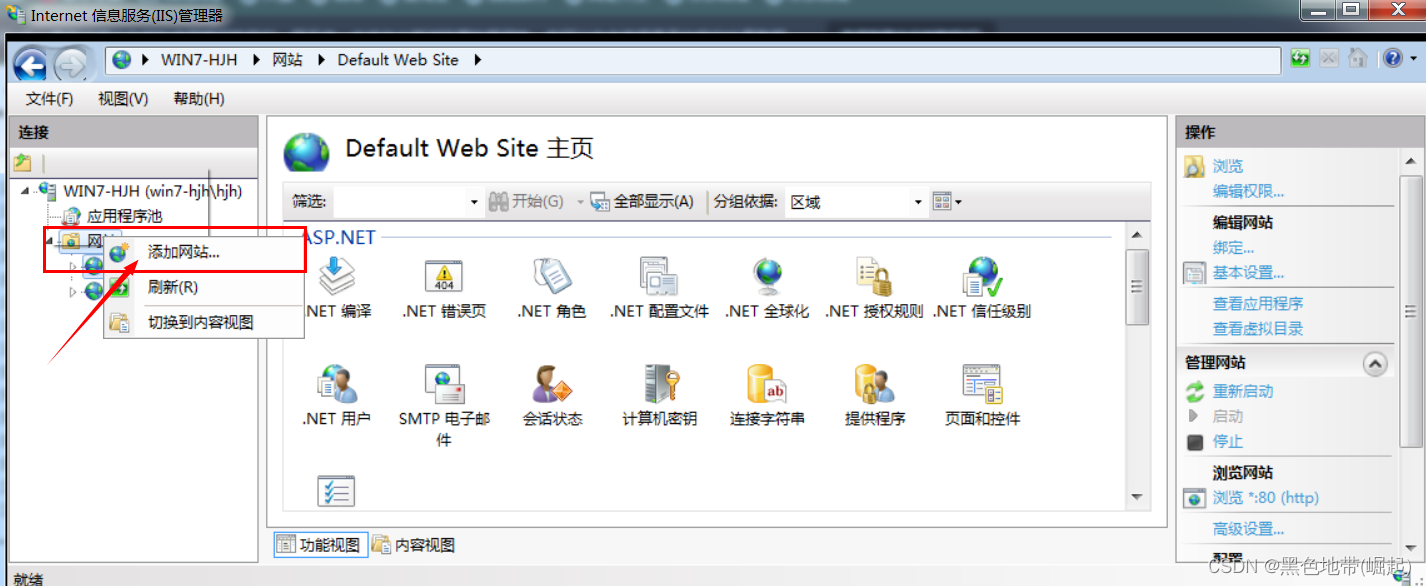
Task: Expand breadcrumb arrow after Default Web Site
Action: pos(478,60)
